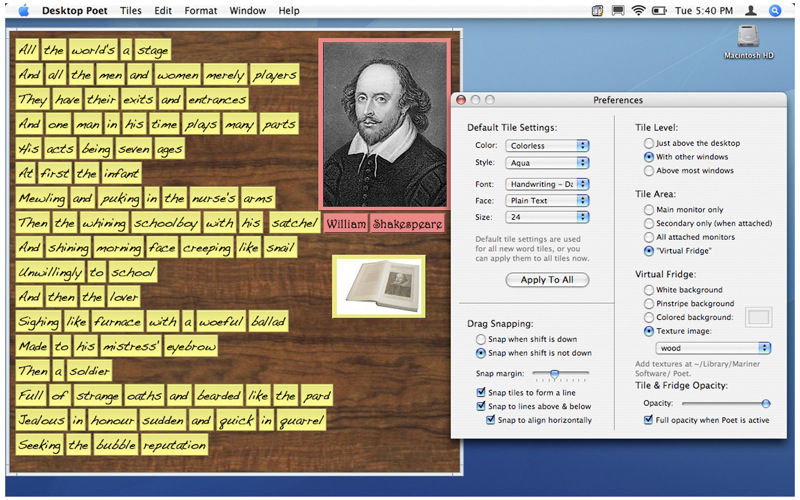Select Texture image option
This screenshot has width=800, height=500.
point(678,331)
